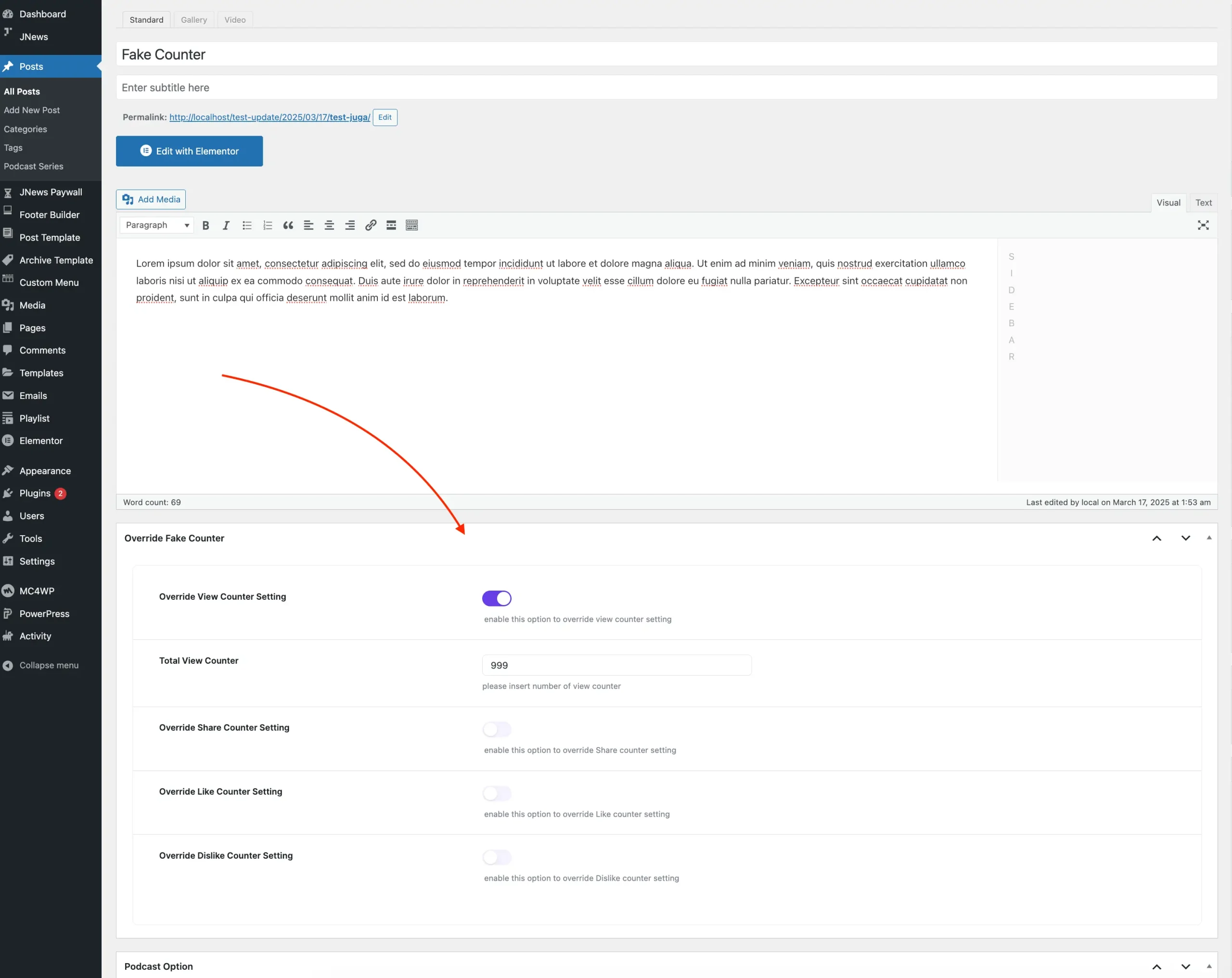Enable Override Dislike Counter Setting
Viewport: 1232px width, 978px height.
click(x=497, y=857)
